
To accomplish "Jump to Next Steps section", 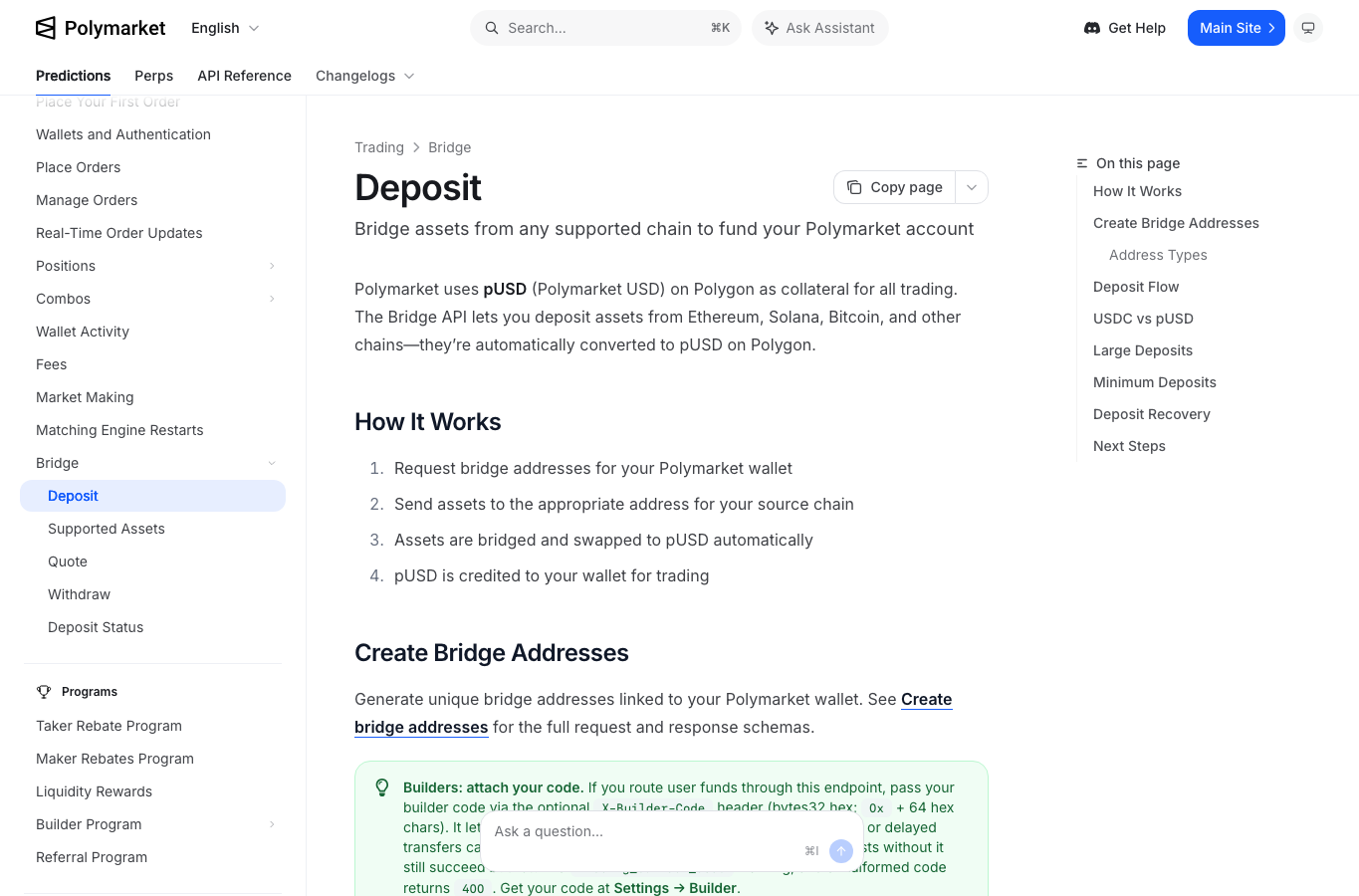I will [1129, 446].
